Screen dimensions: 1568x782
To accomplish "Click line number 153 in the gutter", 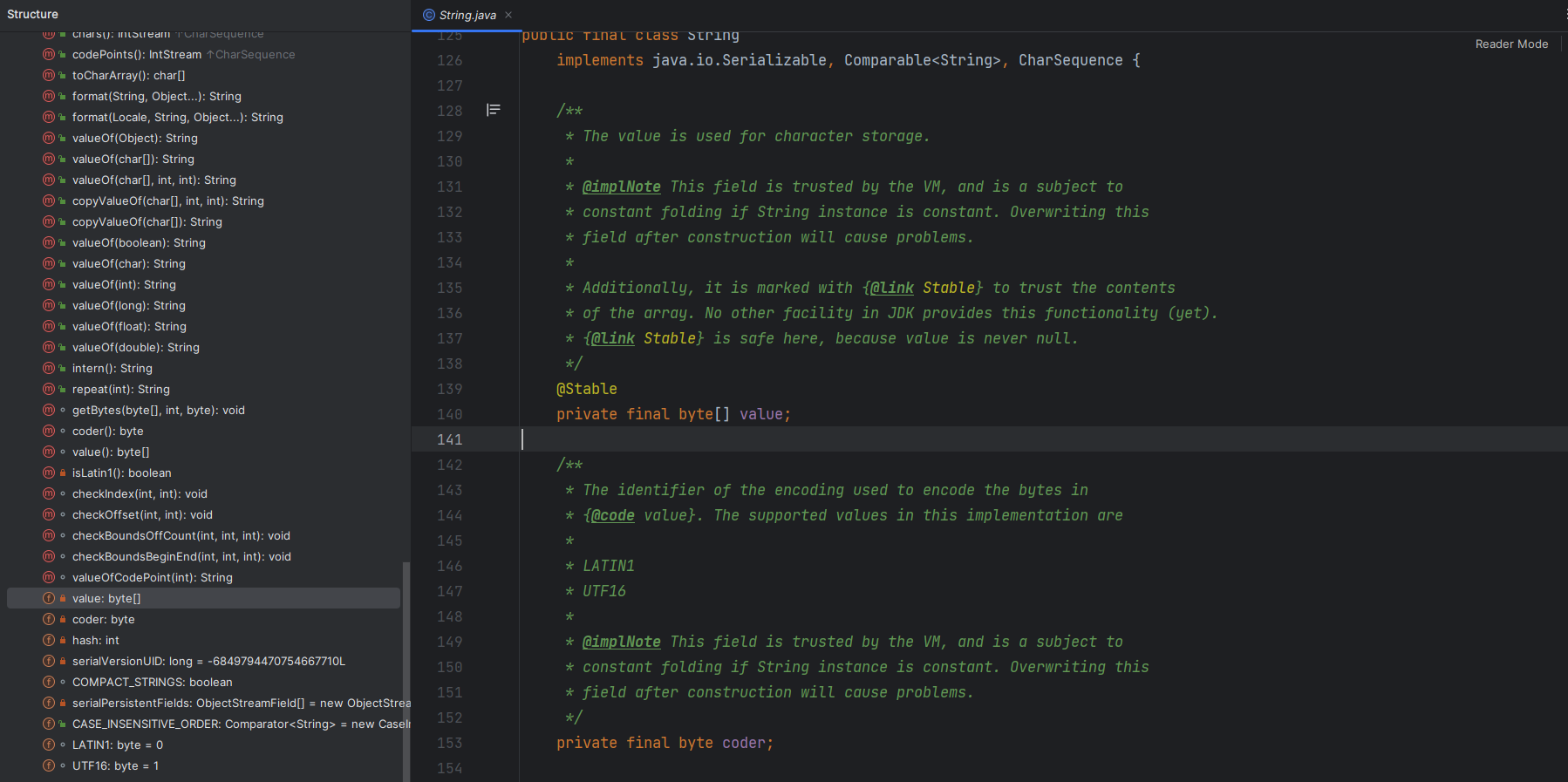I will pos(450,743).
